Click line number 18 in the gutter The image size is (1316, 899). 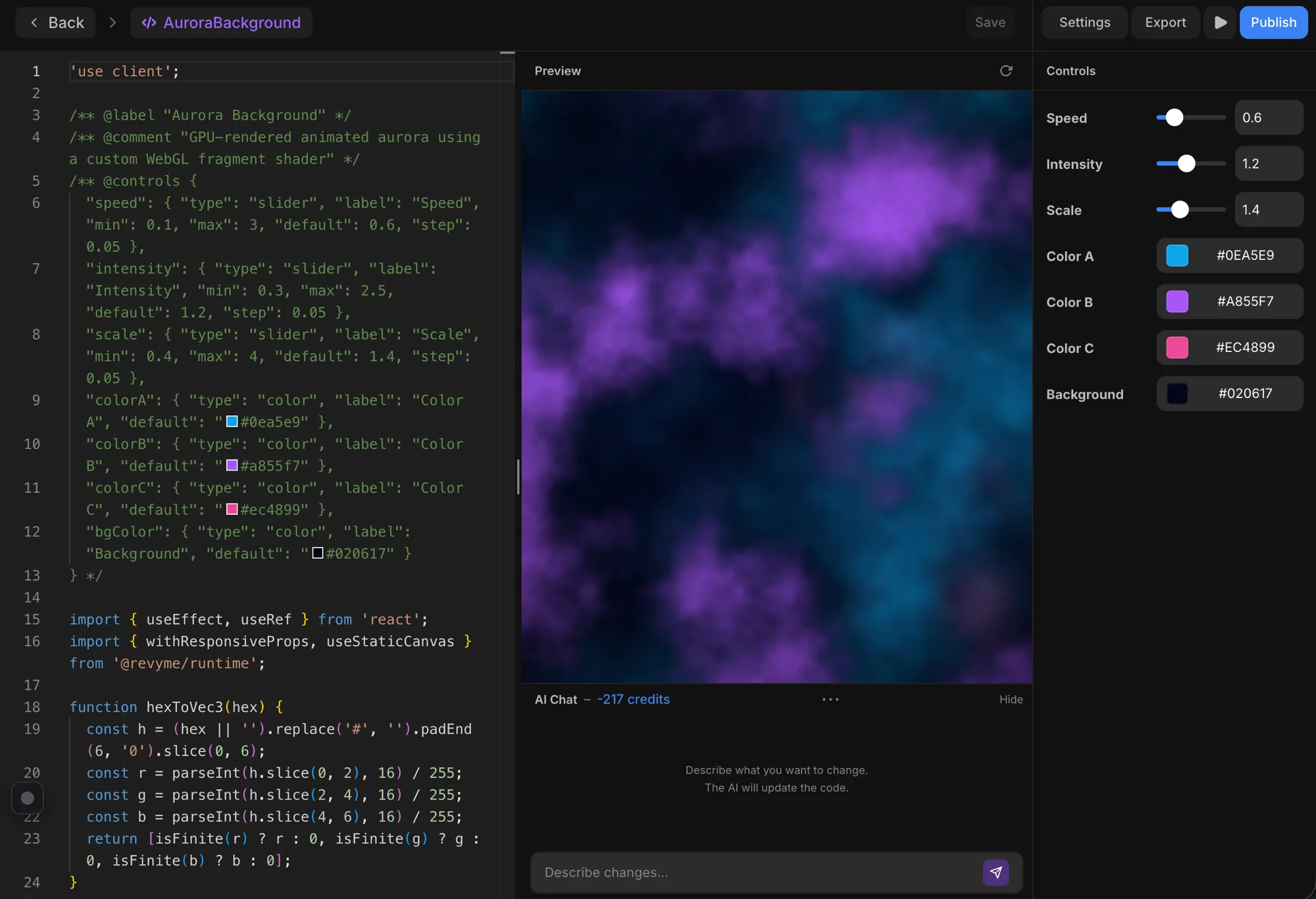point(32,707)
